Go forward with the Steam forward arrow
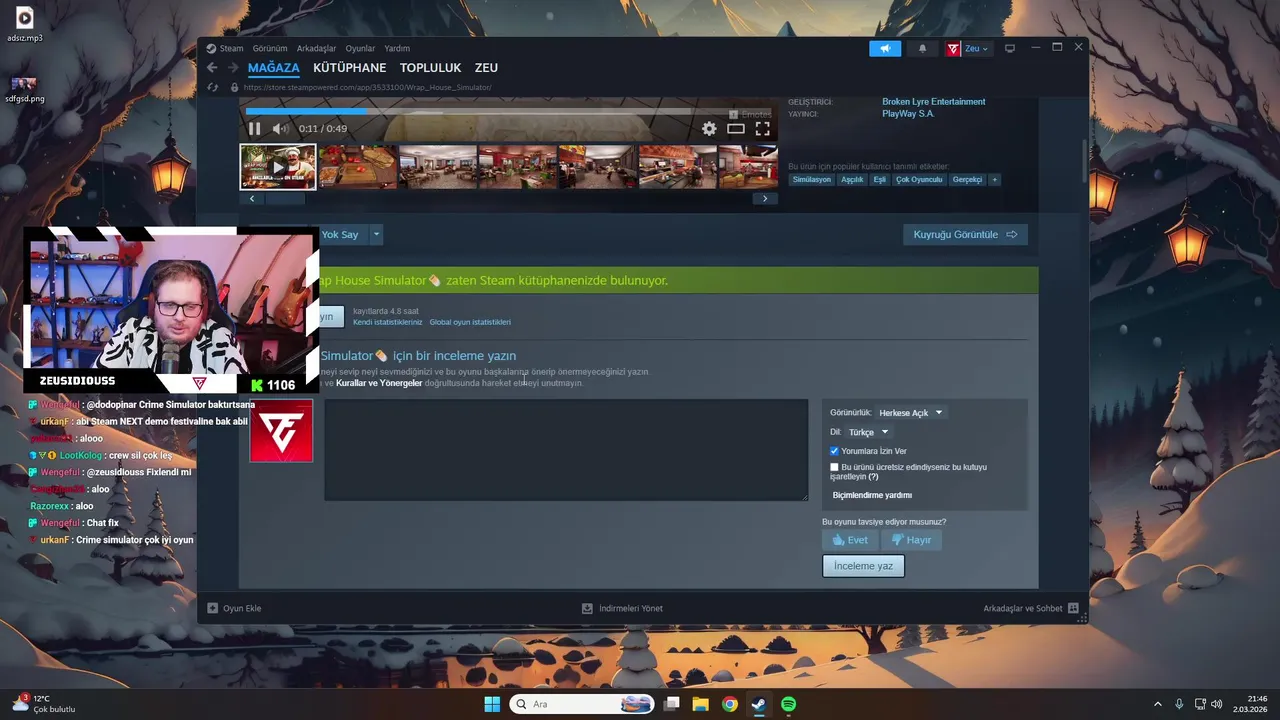This screenshot has width=1280, height=720. pyautogui.click(x=232, y=68)
